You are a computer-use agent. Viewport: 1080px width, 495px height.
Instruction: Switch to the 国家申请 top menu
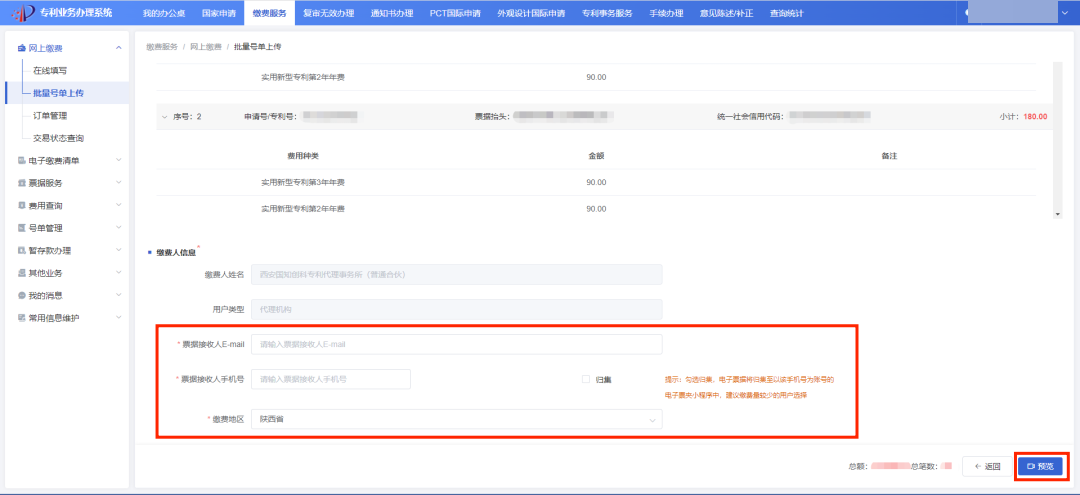click(218, 13)
